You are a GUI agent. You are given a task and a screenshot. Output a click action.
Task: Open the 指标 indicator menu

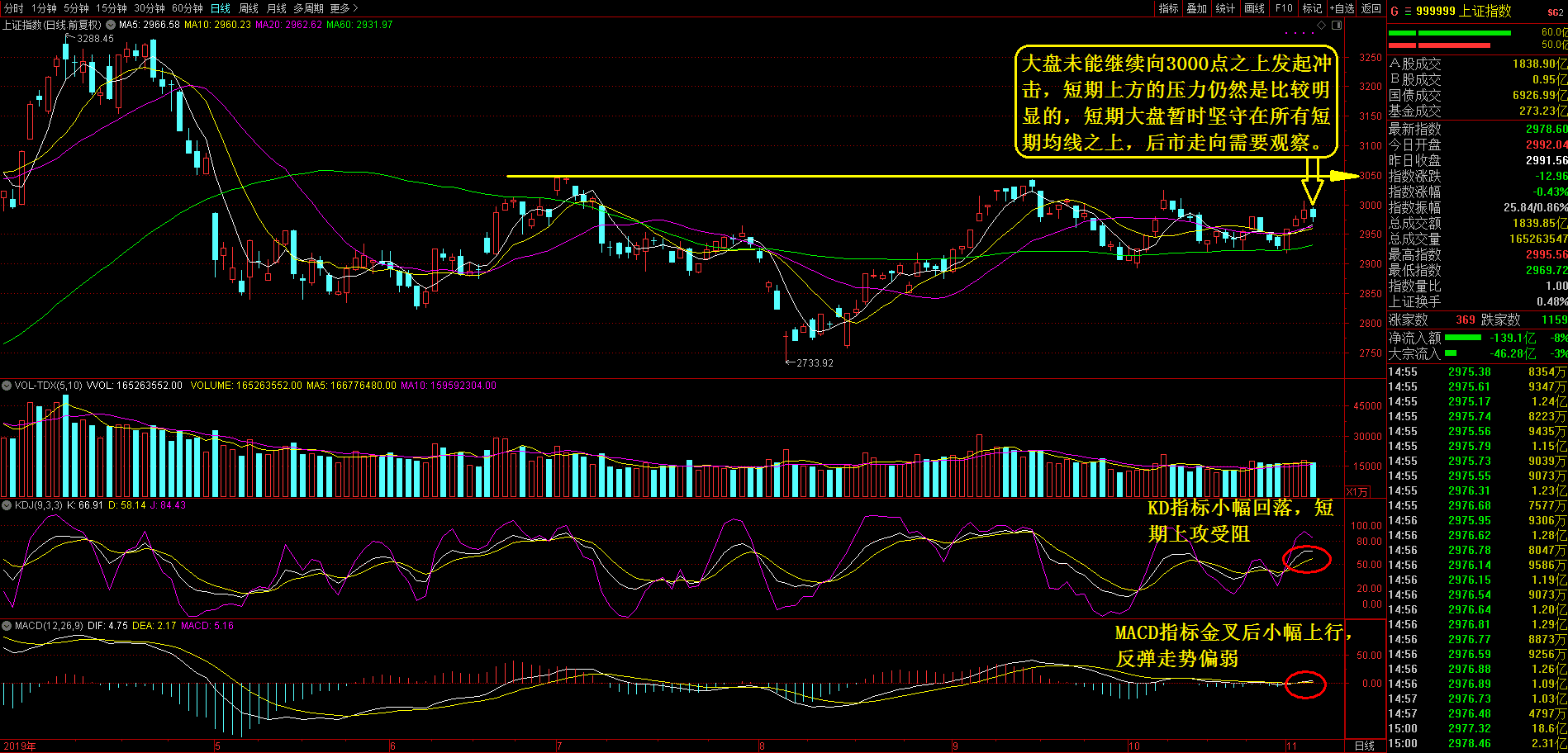tap(1169, 8)
